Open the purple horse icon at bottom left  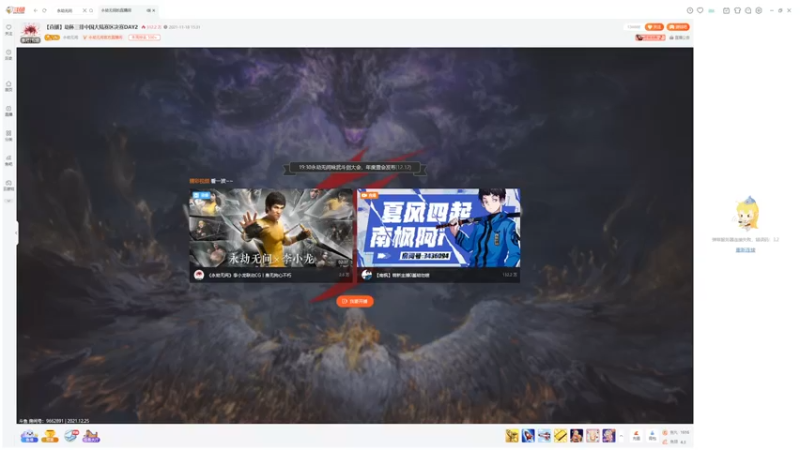tap(91, 436)
